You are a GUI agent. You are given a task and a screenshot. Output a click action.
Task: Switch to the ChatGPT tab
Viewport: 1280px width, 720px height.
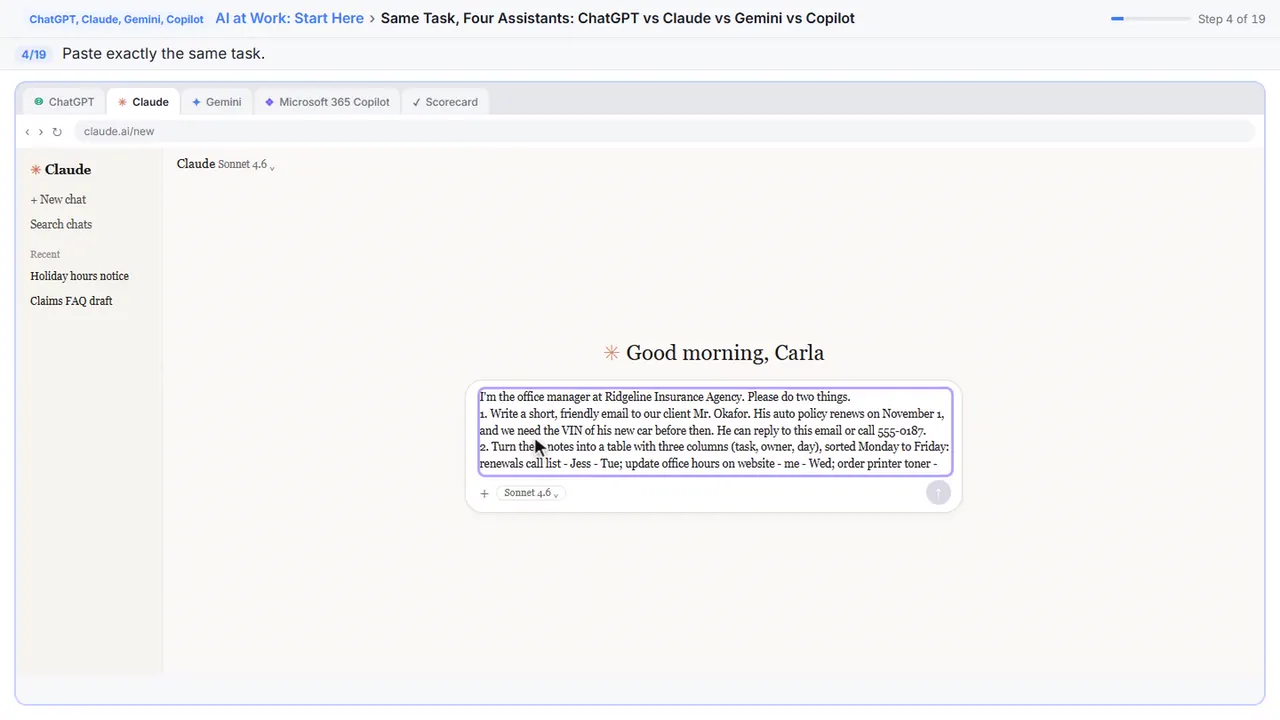(64, 102)
